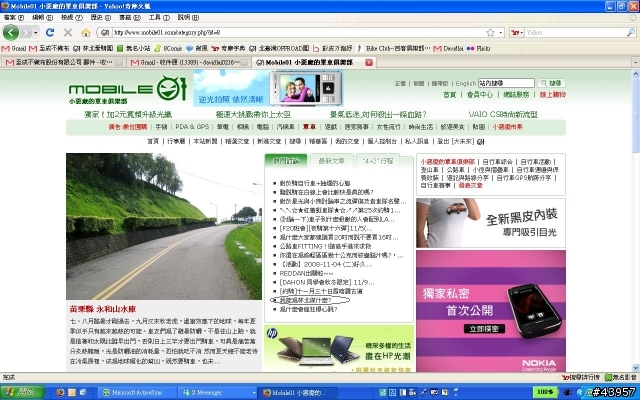Click the Mobile01 logo
Screen dimensions: 640x400
tap(128, 89)
